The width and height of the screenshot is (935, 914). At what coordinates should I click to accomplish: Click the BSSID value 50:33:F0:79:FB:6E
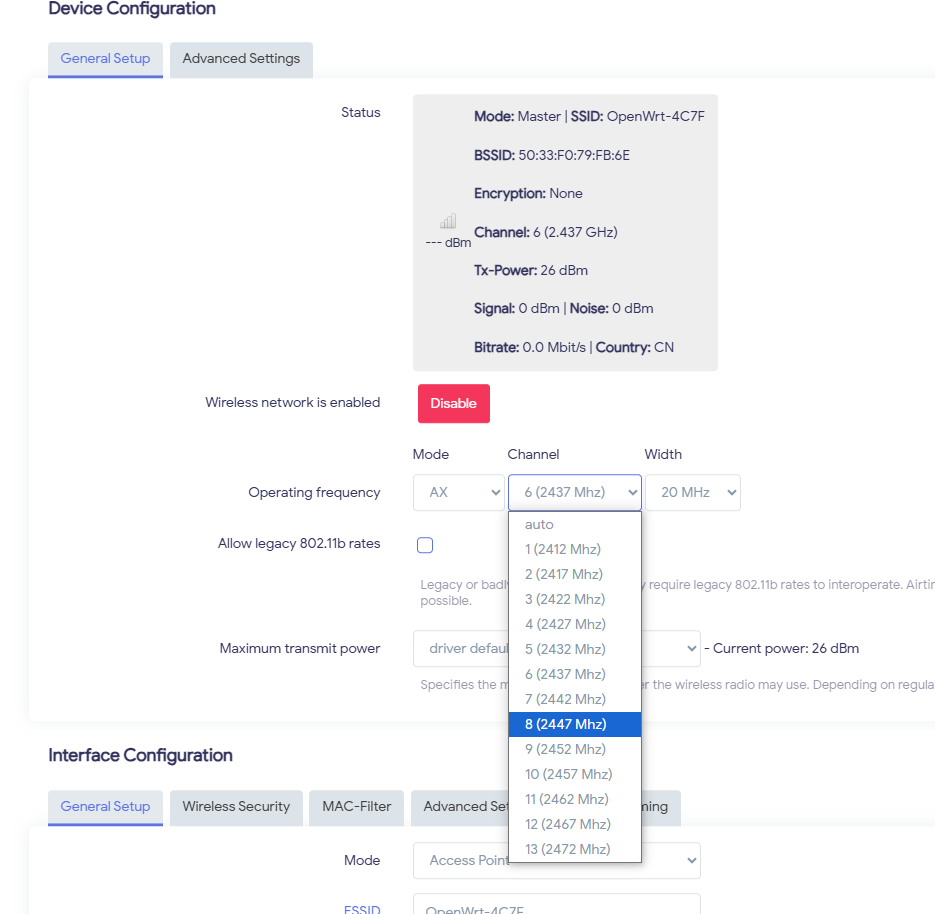tap(574, 156)
